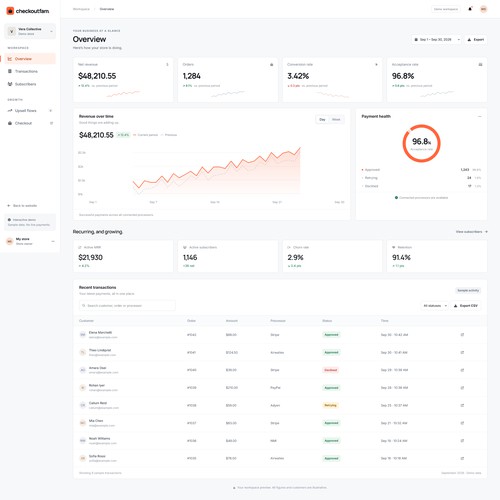Click the Export button

tap(476, 40)
